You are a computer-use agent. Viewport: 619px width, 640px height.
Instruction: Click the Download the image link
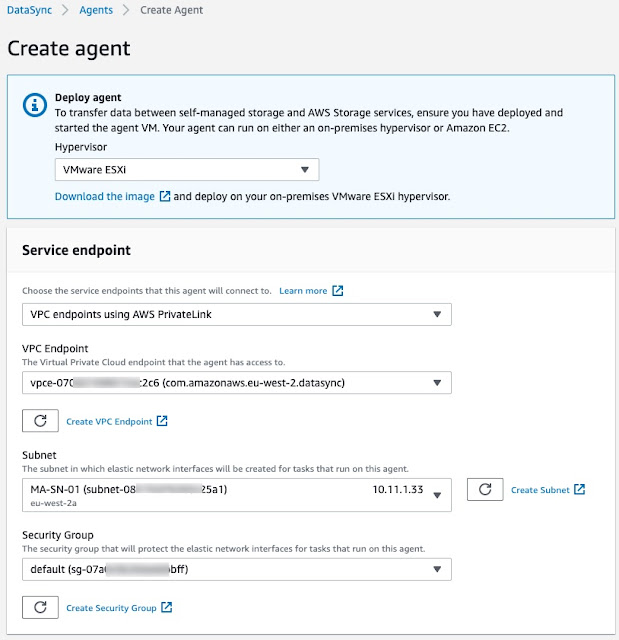pyautogui.click(x=105, y=197)
